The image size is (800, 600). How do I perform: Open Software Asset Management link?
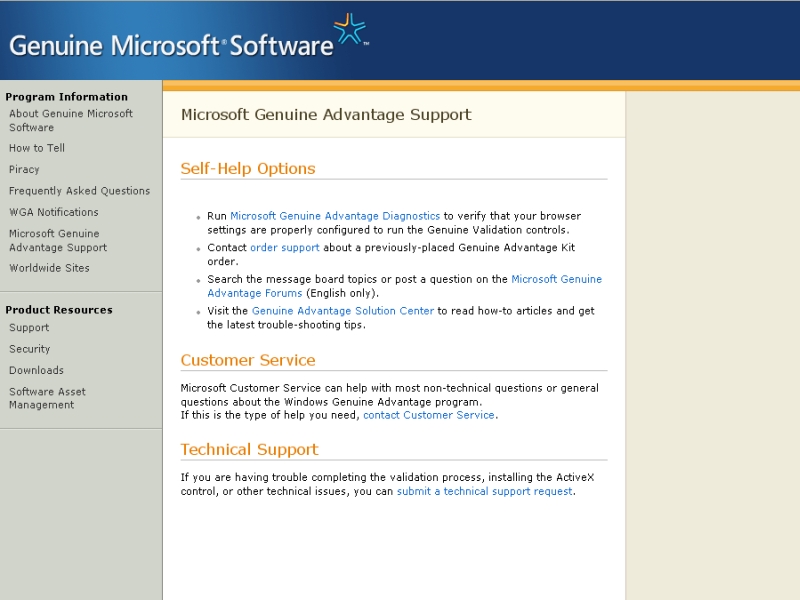click(47, 398)
